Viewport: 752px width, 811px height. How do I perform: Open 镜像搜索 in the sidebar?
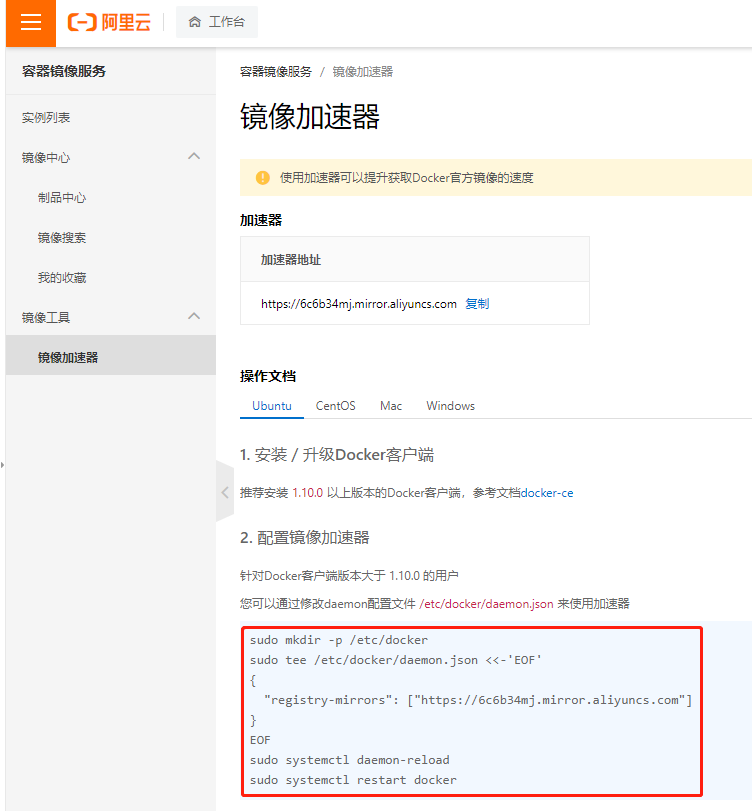[x=62, y=237]
